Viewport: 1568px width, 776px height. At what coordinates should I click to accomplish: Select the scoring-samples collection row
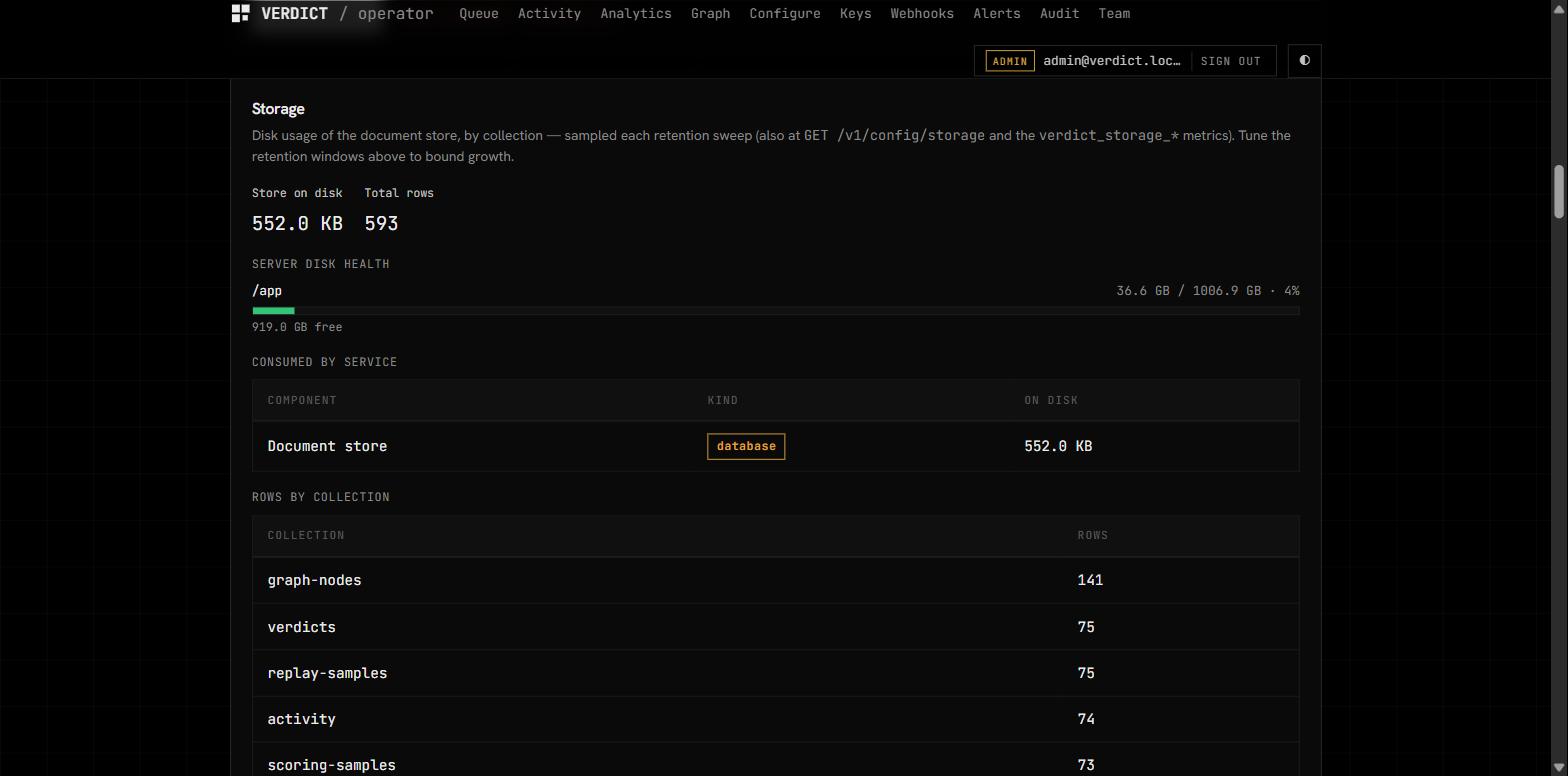(776, 760)
